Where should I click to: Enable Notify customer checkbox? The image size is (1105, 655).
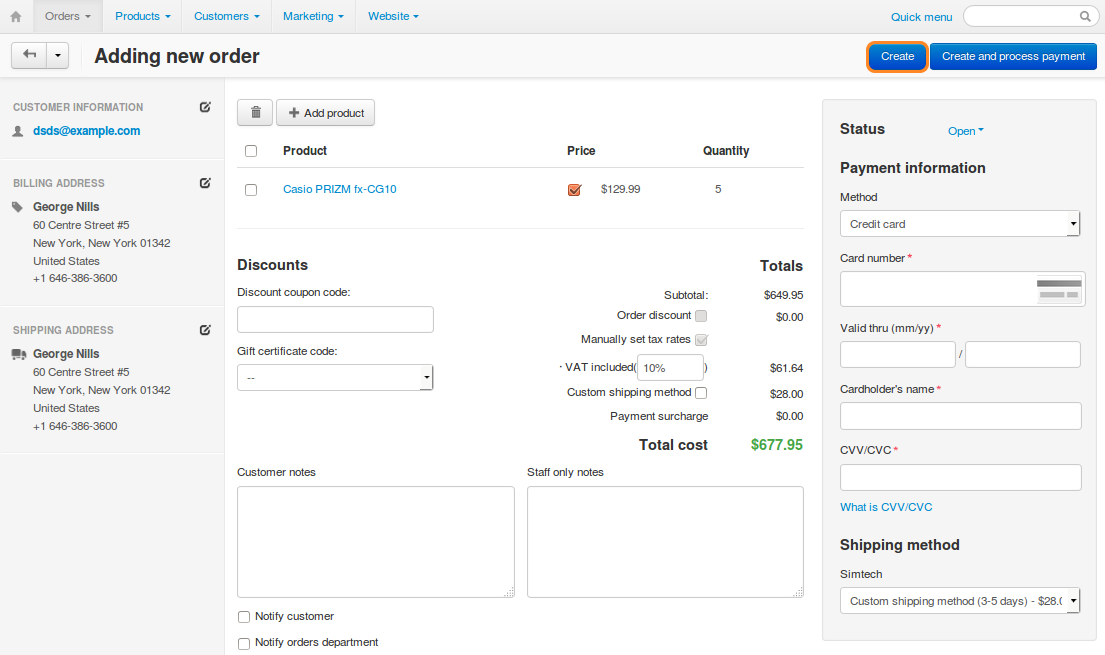[x=244, y=617]
